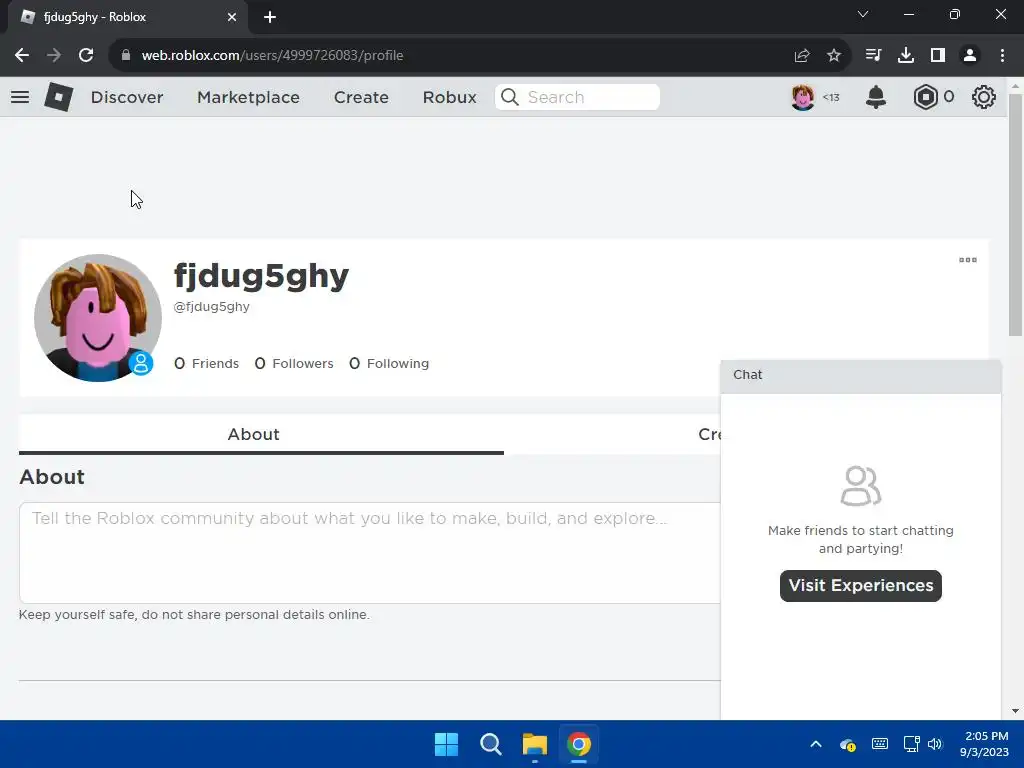The image size is (1024, 768).
Task: Open Chrome three-dot menu
Action: (1002, 56)
